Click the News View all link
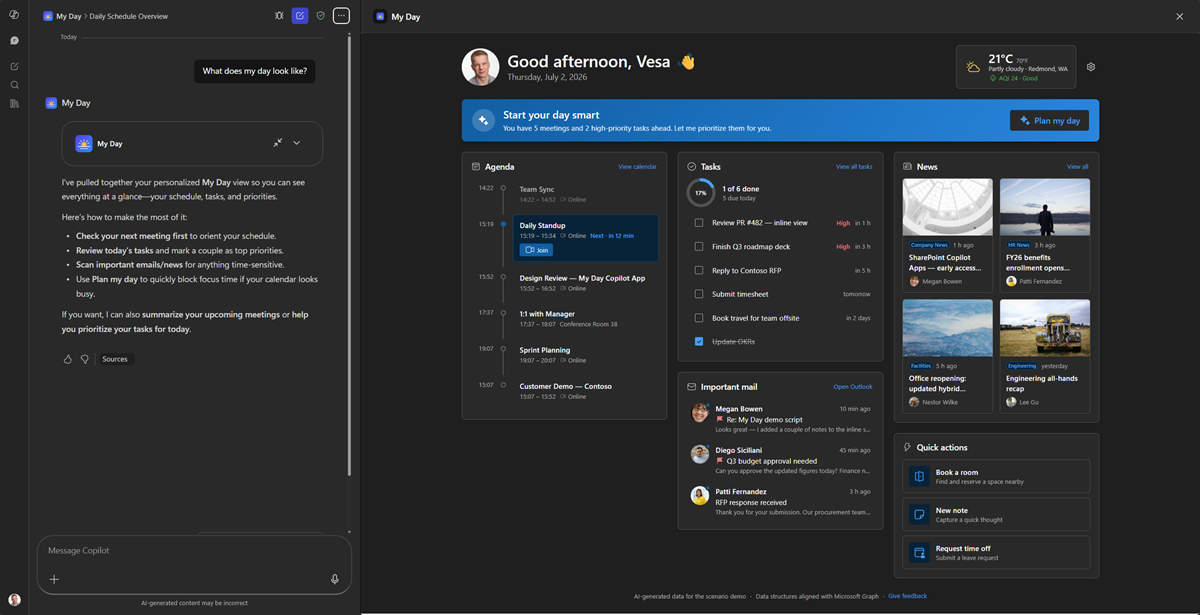Viewport: 1200px width, 615px height. pyautogui.click(x=1077, y=167)
